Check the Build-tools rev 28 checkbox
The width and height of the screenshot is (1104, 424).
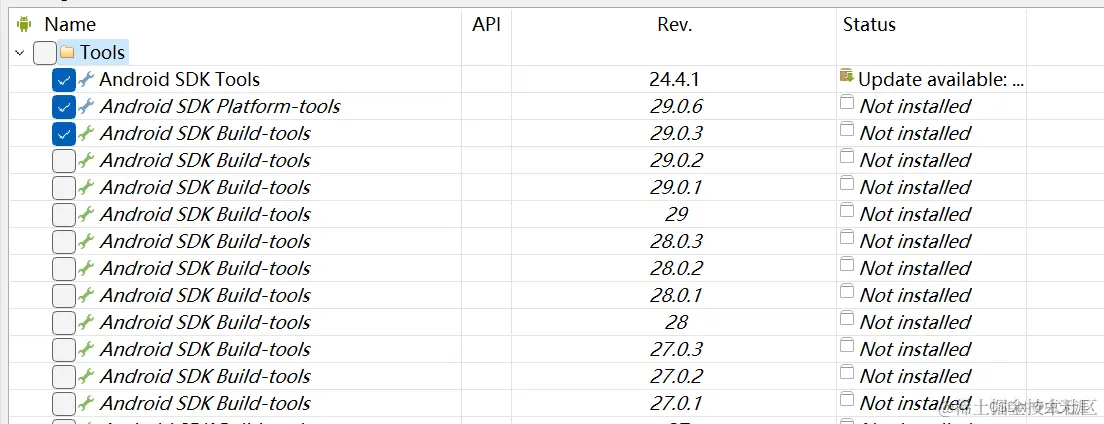tap(64, 323)
